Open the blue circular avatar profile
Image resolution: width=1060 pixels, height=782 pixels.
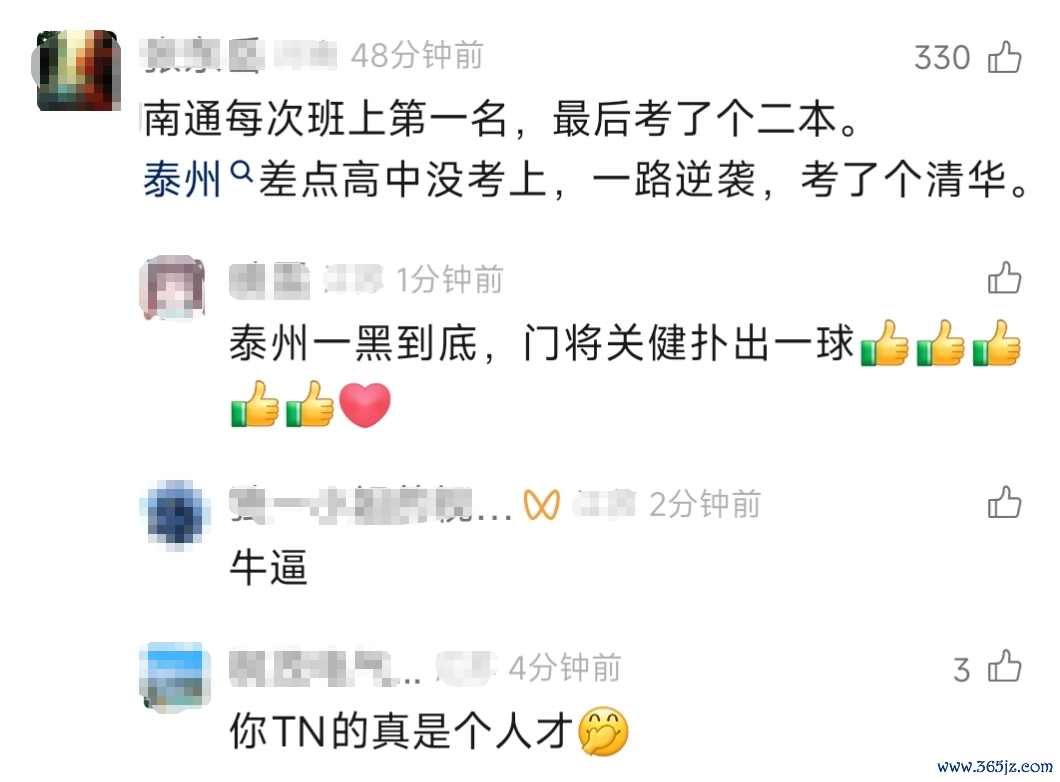(x=175, y=513)
